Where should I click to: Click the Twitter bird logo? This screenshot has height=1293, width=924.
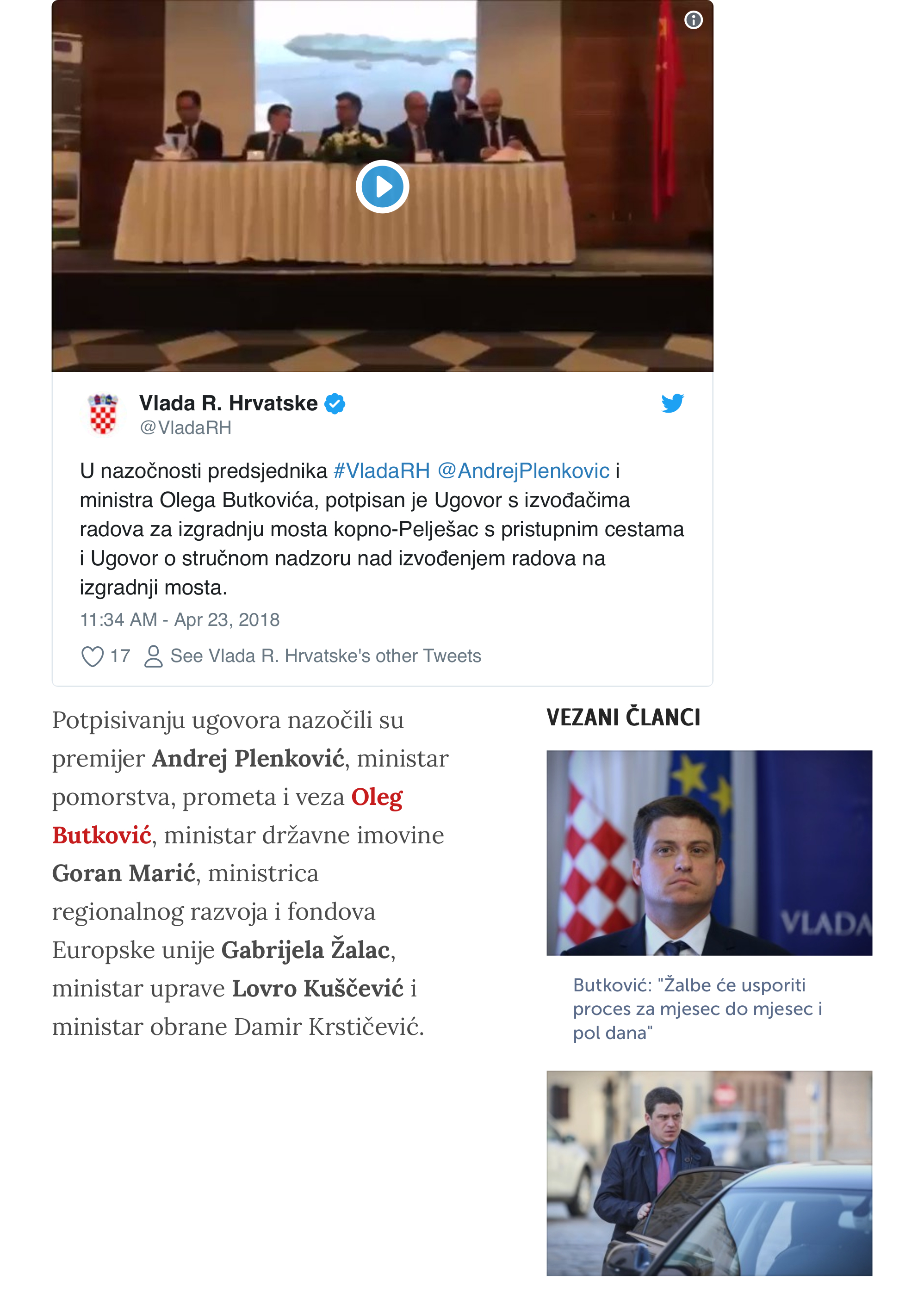672,403
